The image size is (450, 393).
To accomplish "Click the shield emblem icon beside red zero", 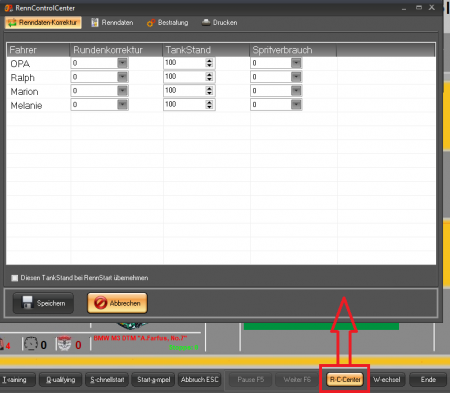I will click(64, 344).
